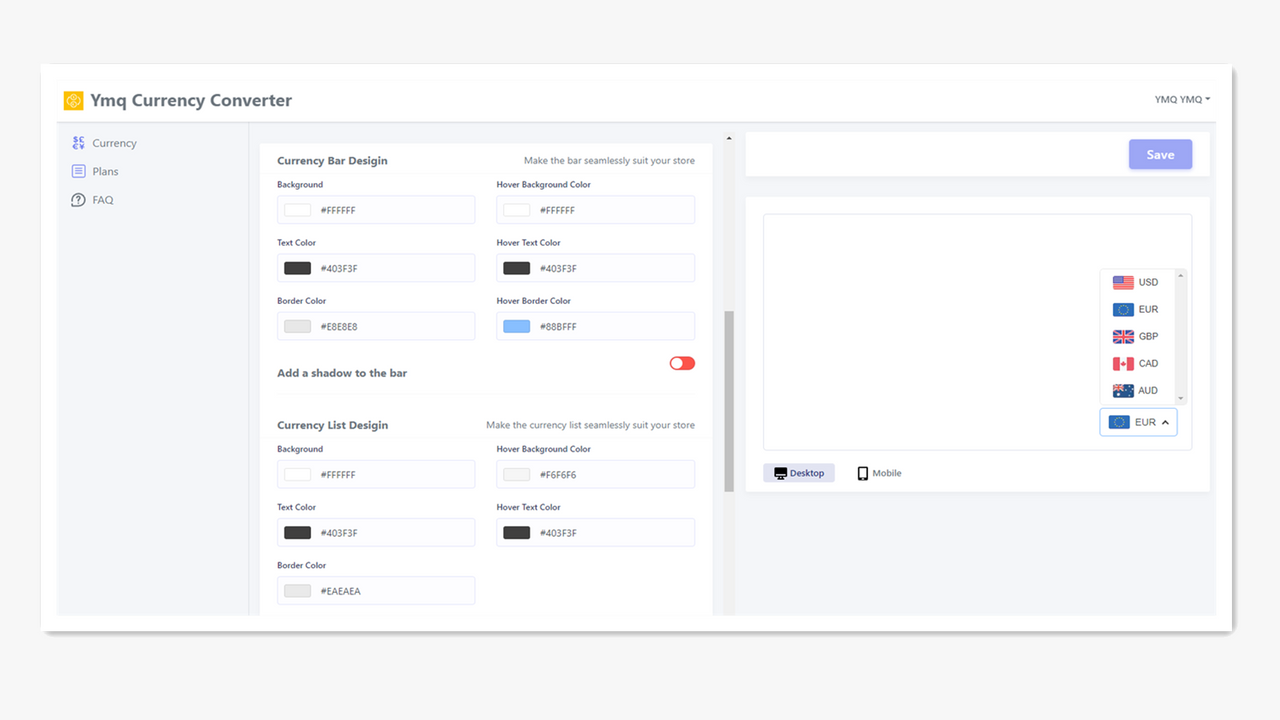Open Bar Border Color swatch #E8E8E8

click(297, 326)
